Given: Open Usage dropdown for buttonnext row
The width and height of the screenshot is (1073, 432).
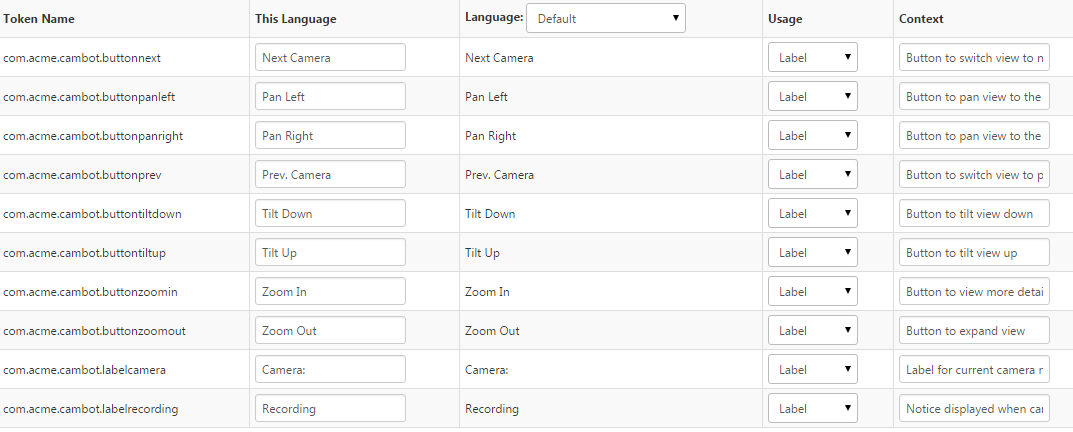Looking at the screenshot, I should click(x=812, y=57).
